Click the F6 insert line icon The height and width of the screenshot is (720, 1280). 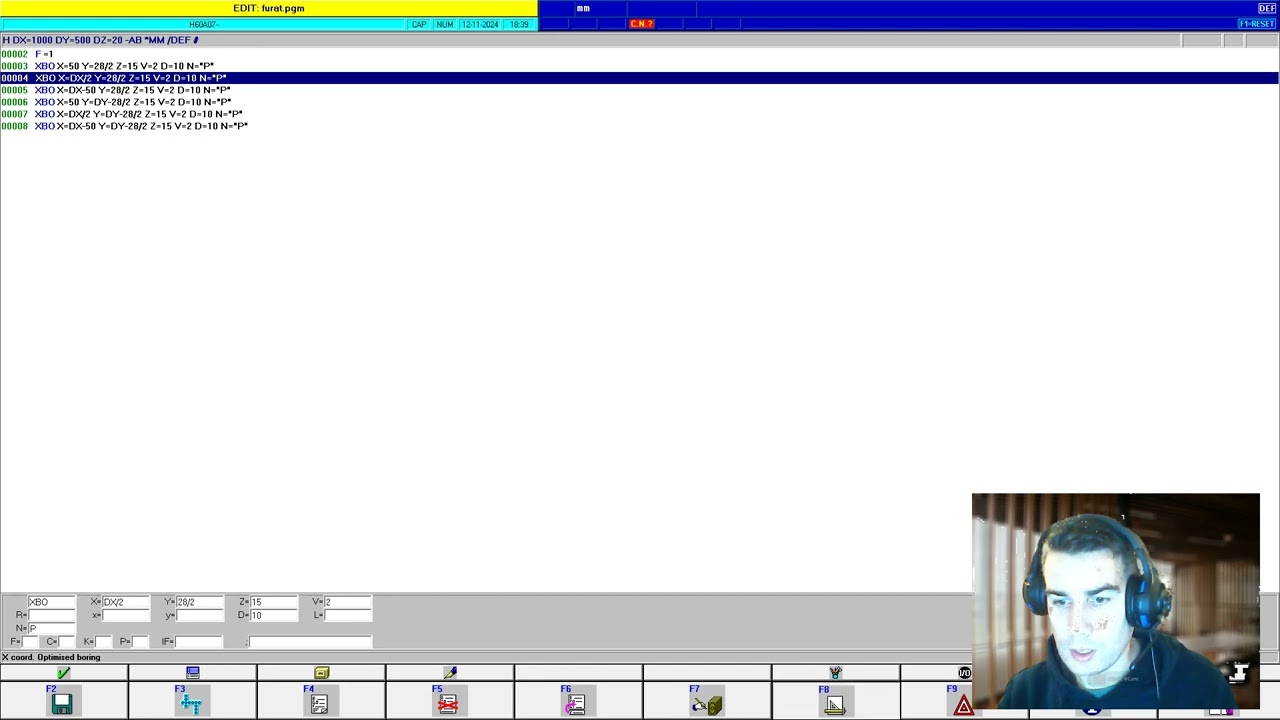pos(575,705)
